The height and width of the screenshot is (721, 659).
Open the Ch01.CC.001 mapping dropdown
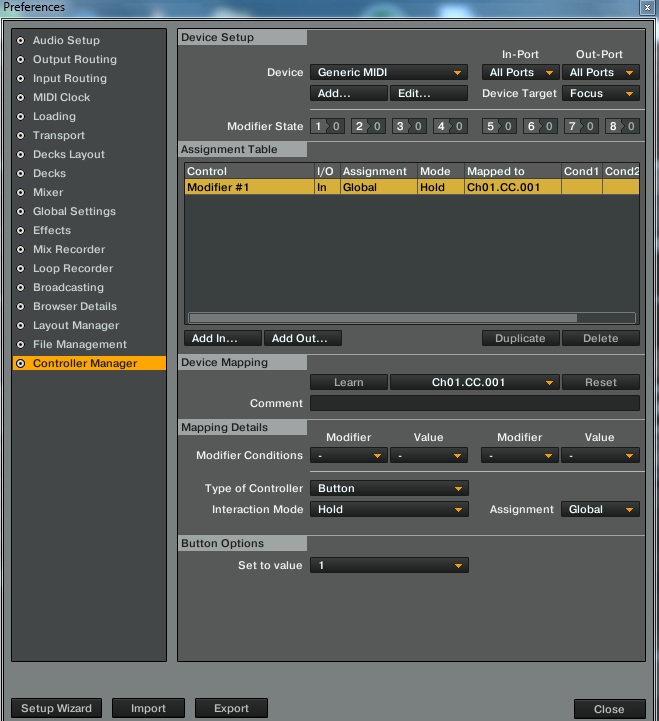475,382
